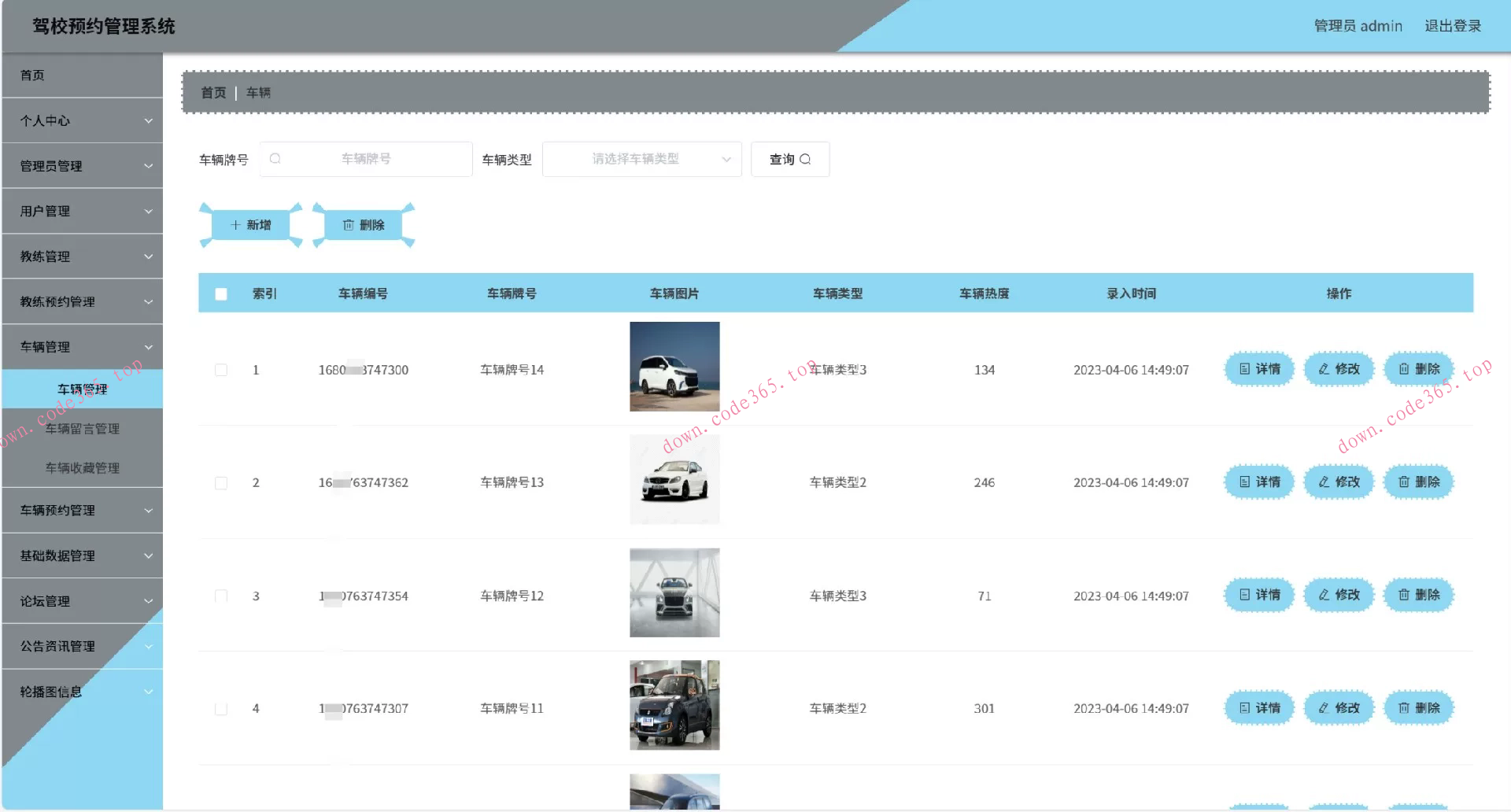Check the select-all checkbox in the table header

point(220,293)
